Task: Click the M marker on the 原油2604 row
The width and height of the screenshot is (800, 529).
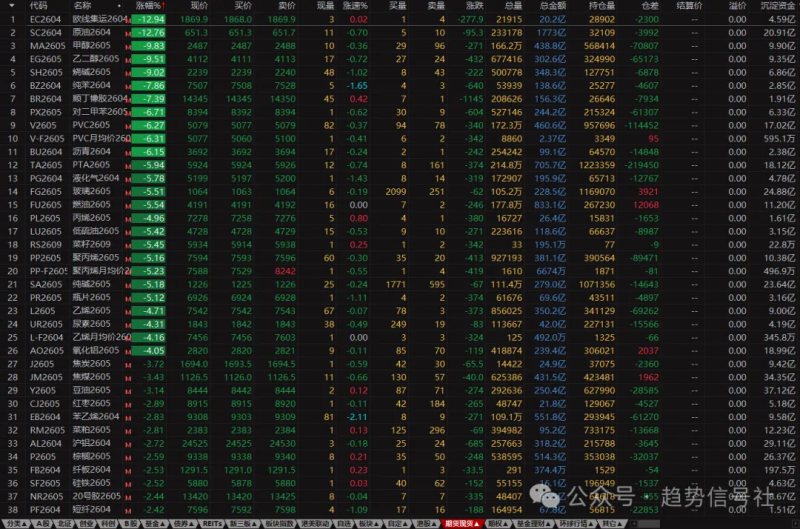Action: 128,33
